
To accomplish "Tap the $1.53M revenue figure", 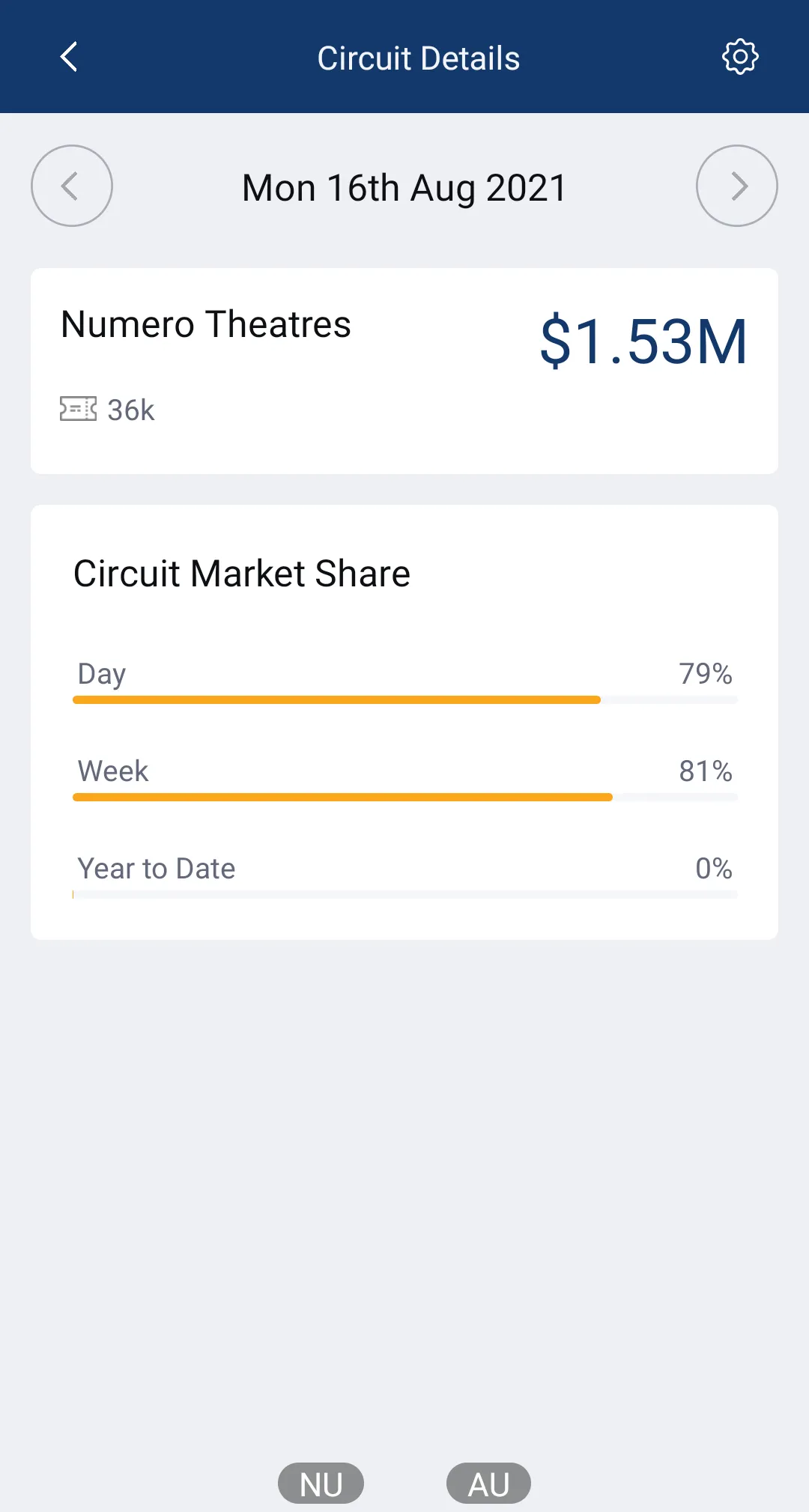I will click(643, 341).
